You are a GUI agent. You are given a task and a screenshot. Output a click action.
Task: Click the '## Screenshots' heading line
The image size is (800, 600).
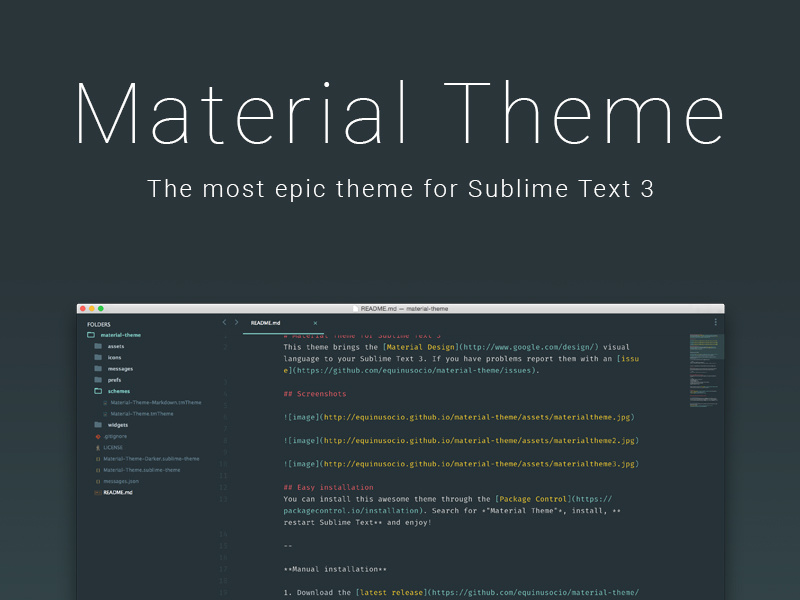click(x=315, y=394)
